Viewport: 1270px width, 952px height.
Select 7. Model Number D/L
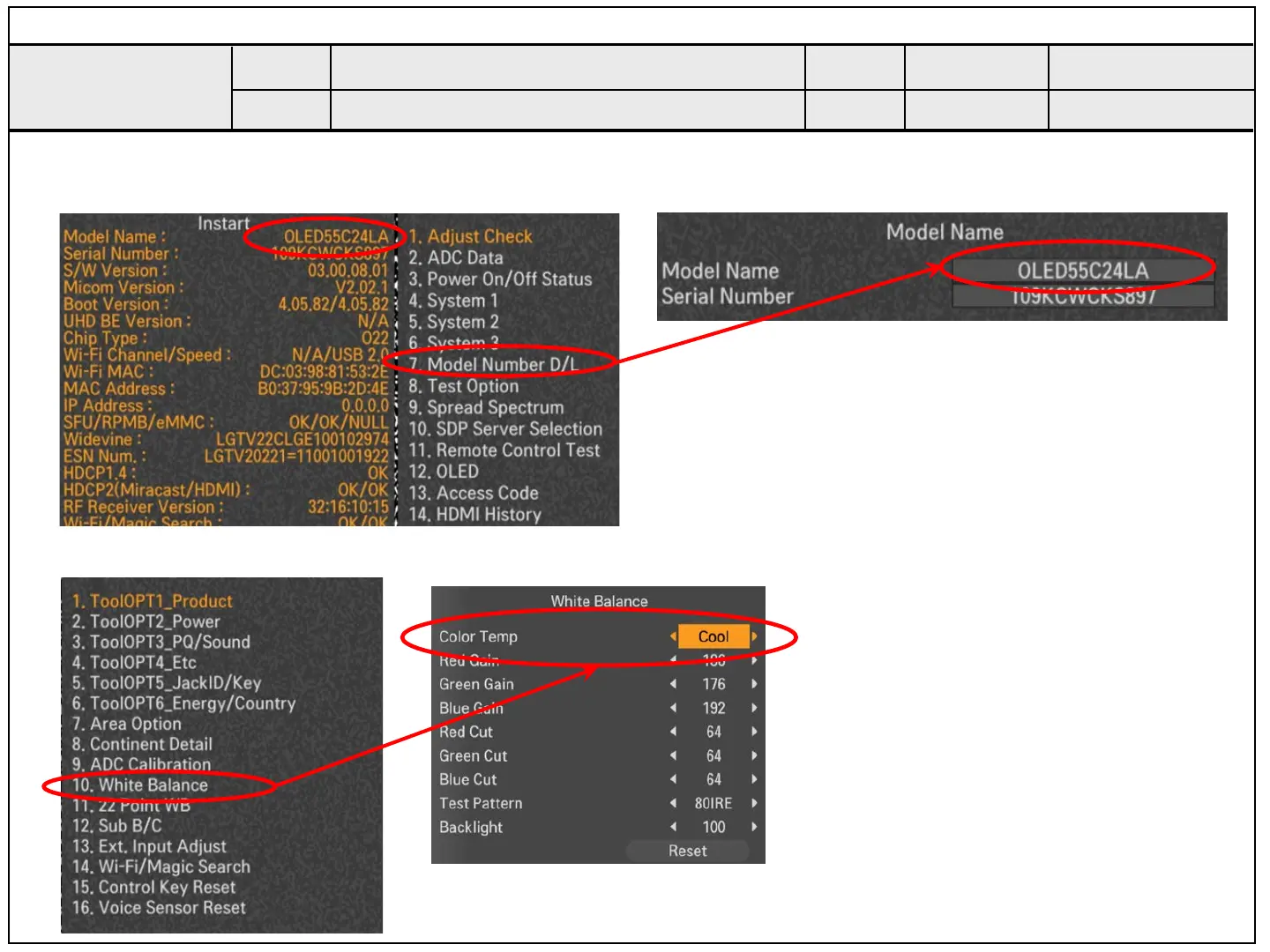[x=493, y=364]
